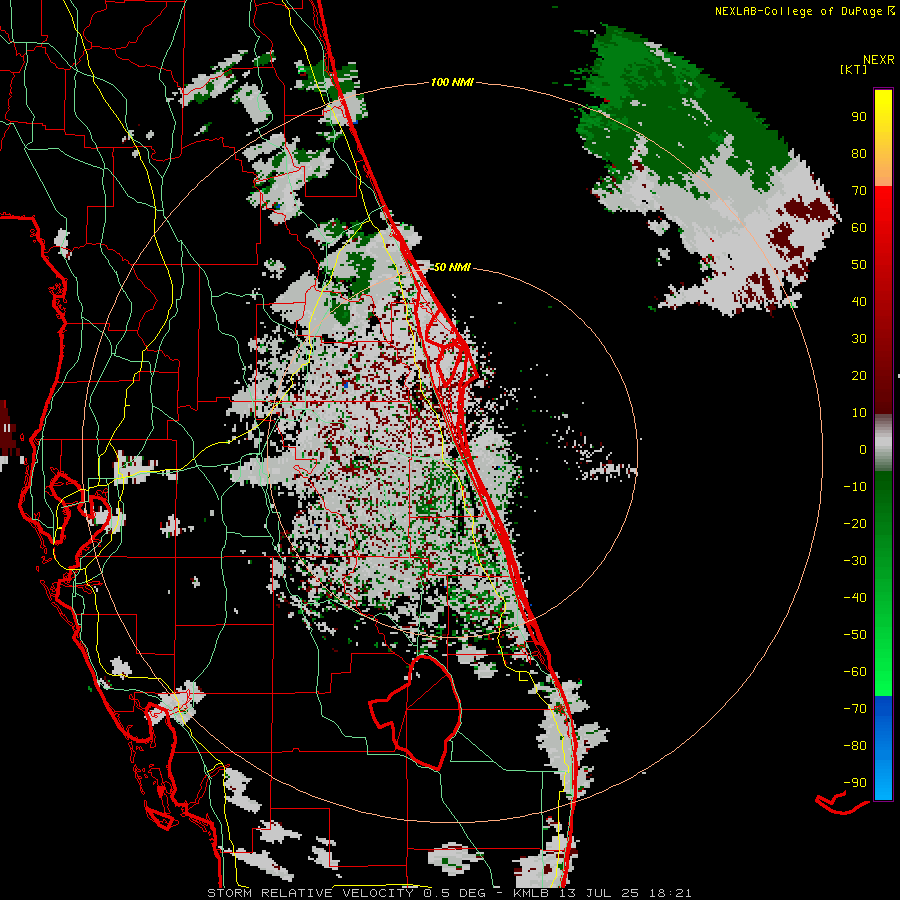The height and width of the screenshot is (900, 900).
Task: Click the 70 knot scale label
Action: (x=859, y=191)
